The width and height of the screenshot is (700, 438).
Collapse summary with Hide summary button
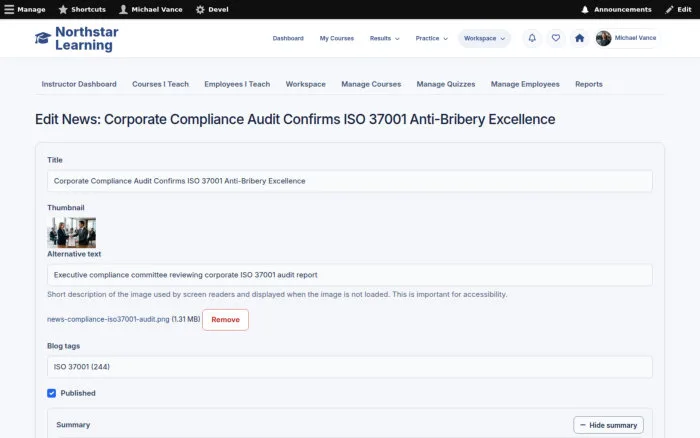tap(608, 425)
